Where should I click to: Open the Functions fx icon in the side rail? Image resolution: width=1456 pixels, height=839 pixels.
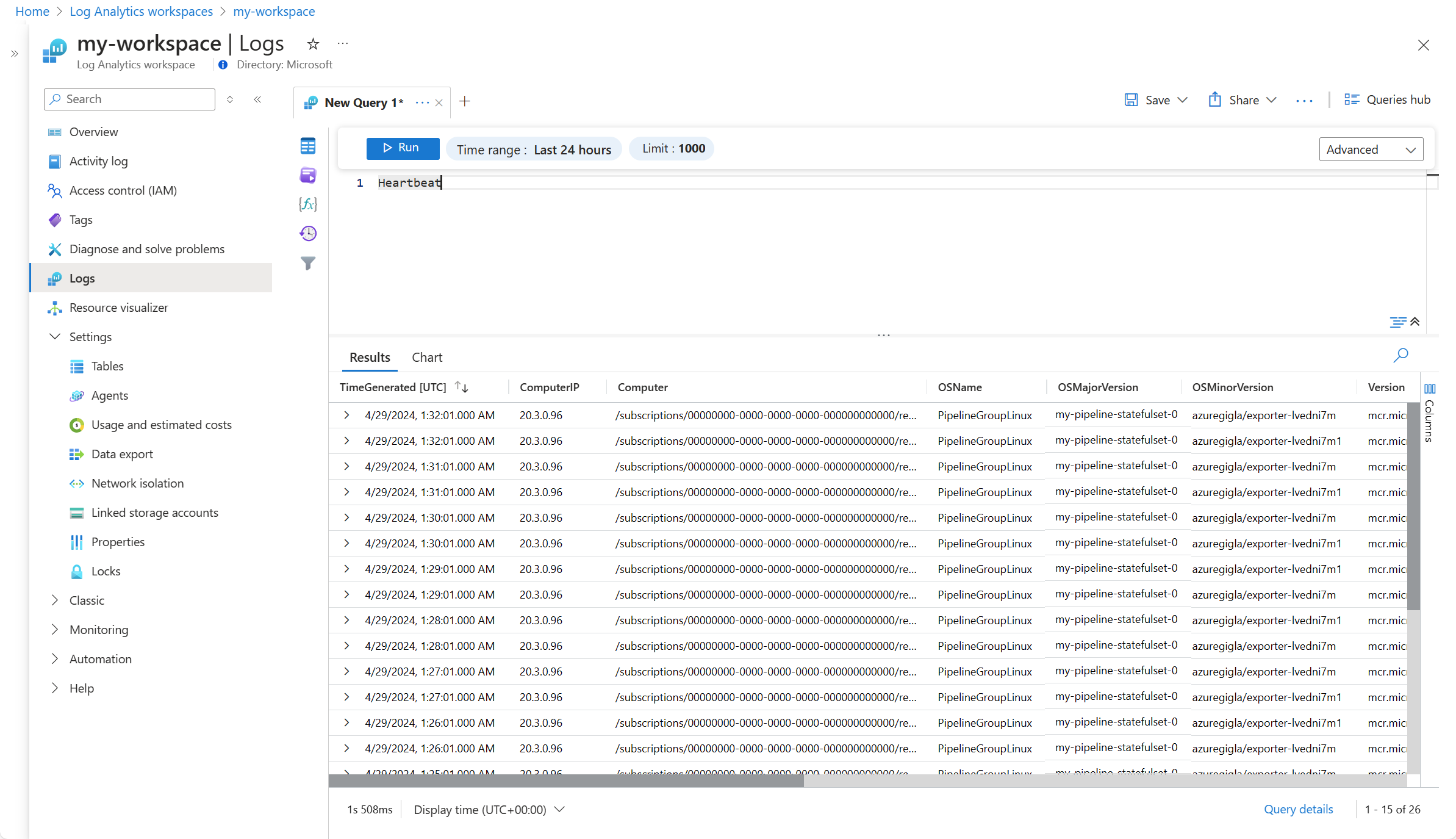[308, 204]
